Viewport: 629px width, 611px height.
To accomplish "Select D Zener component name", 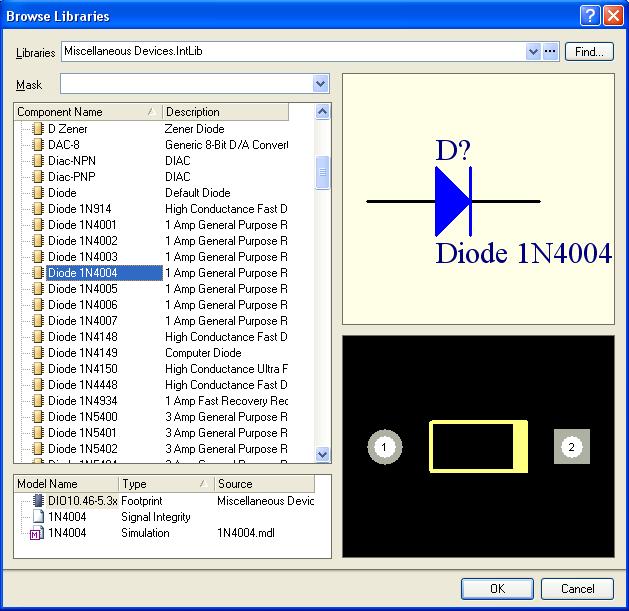I will (x=67, y=129).
